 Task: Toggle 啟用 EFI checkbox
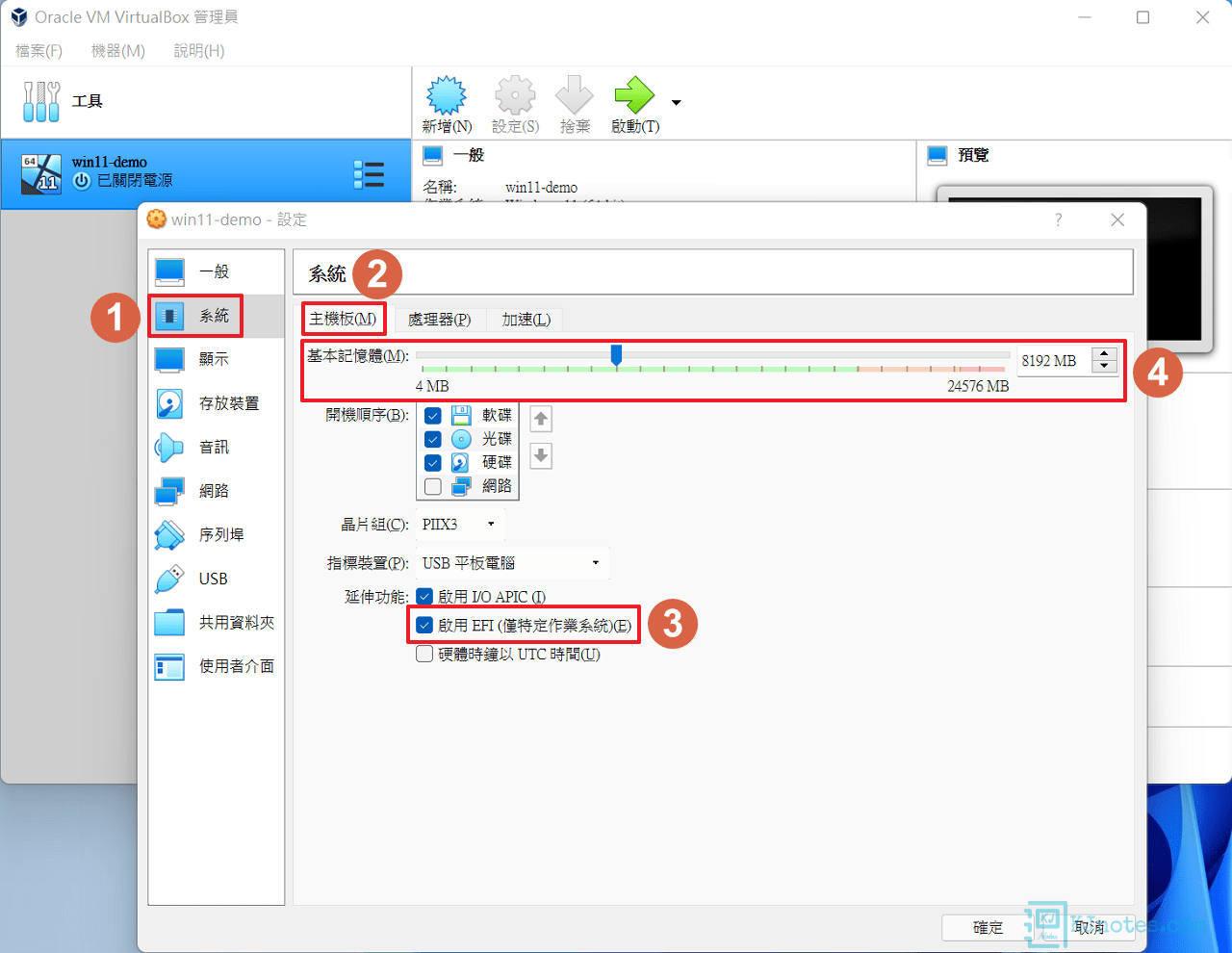pos(424,626)
